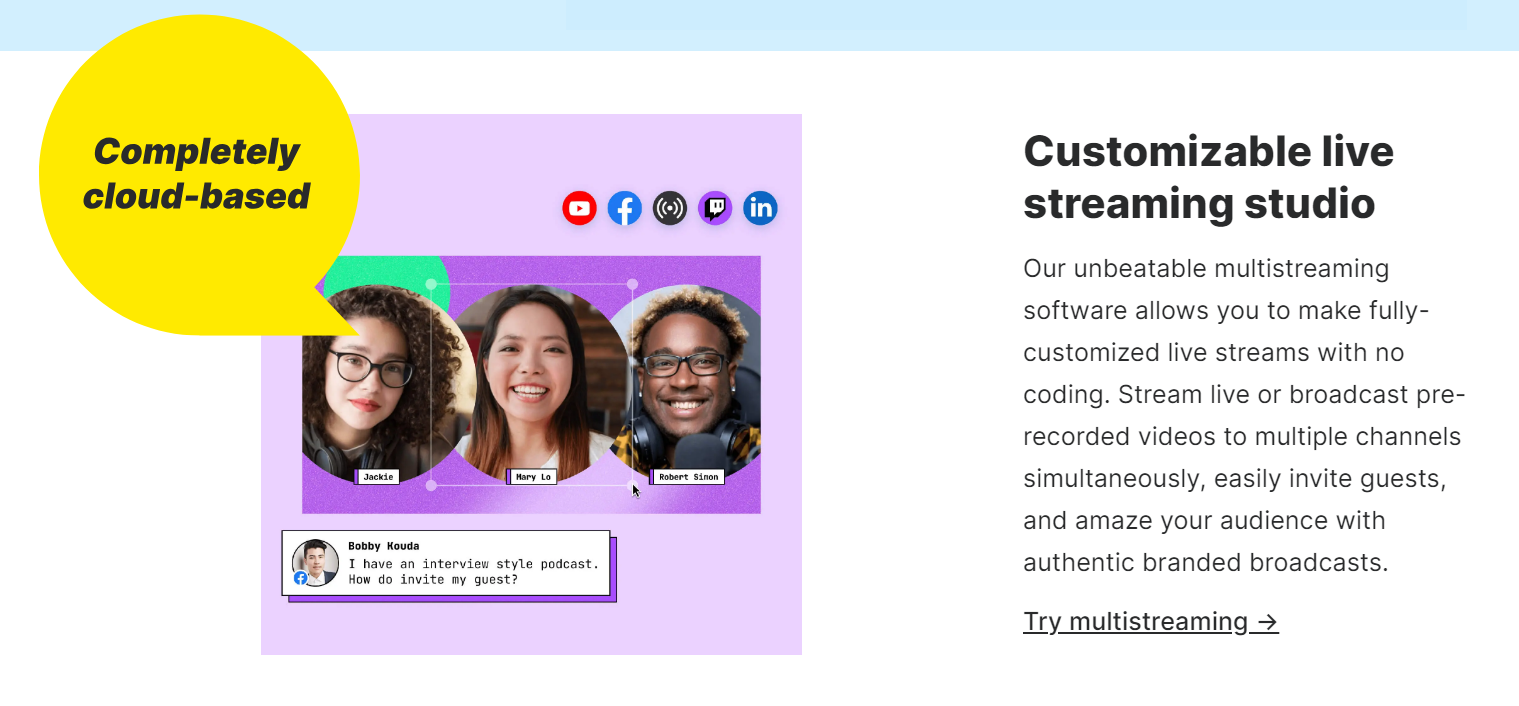
Task: Click the Jackie name label
Action: [x=378, y=477]
